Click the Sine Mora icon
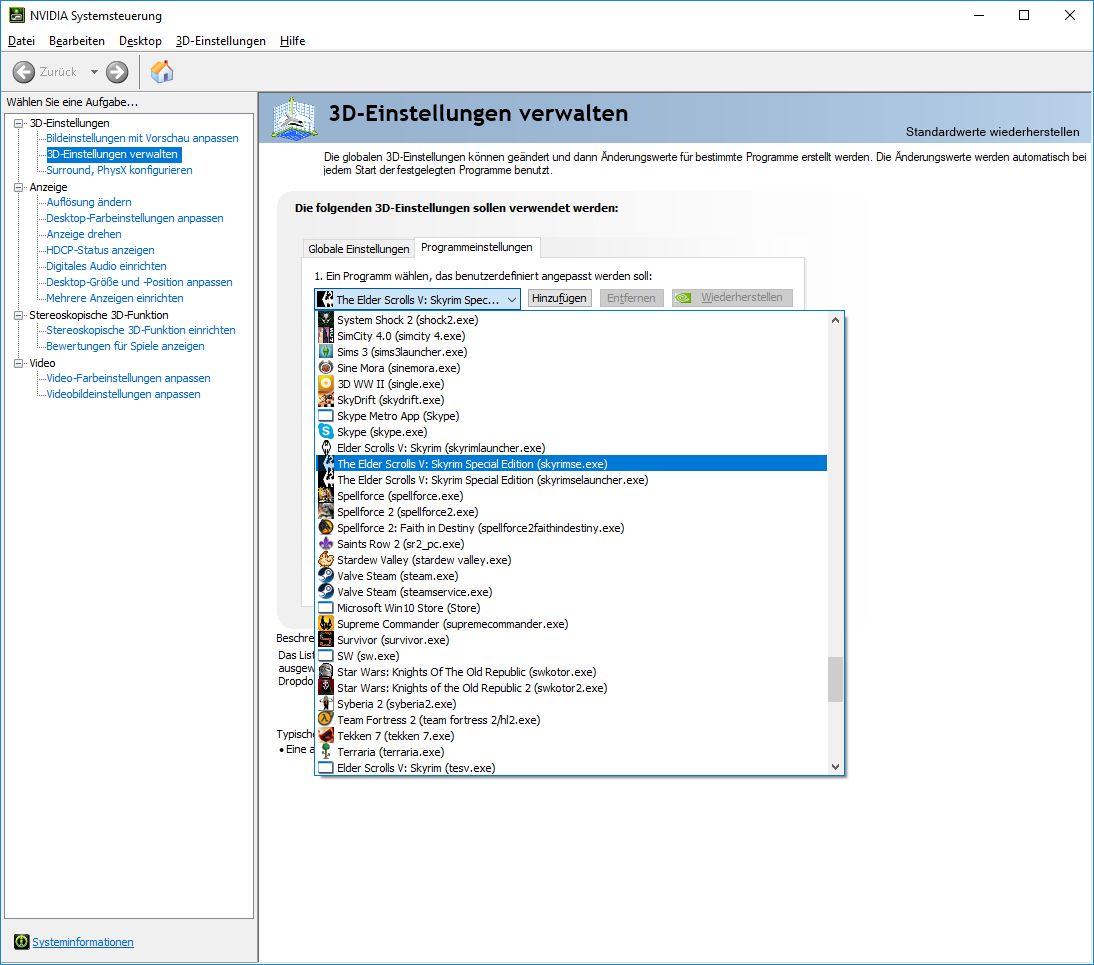 326,368
